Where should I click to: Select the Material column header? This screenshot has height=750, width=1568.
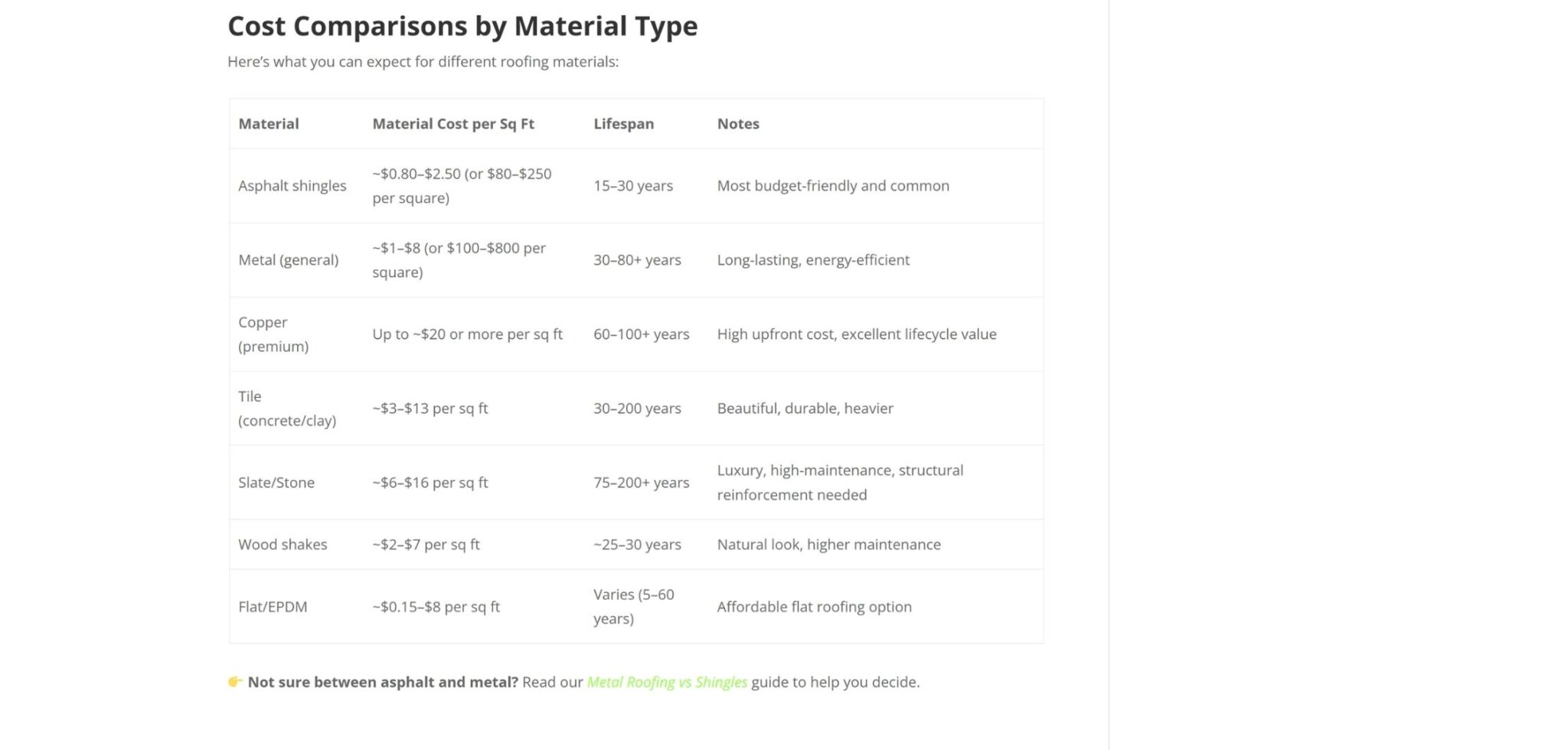[269, 124]
